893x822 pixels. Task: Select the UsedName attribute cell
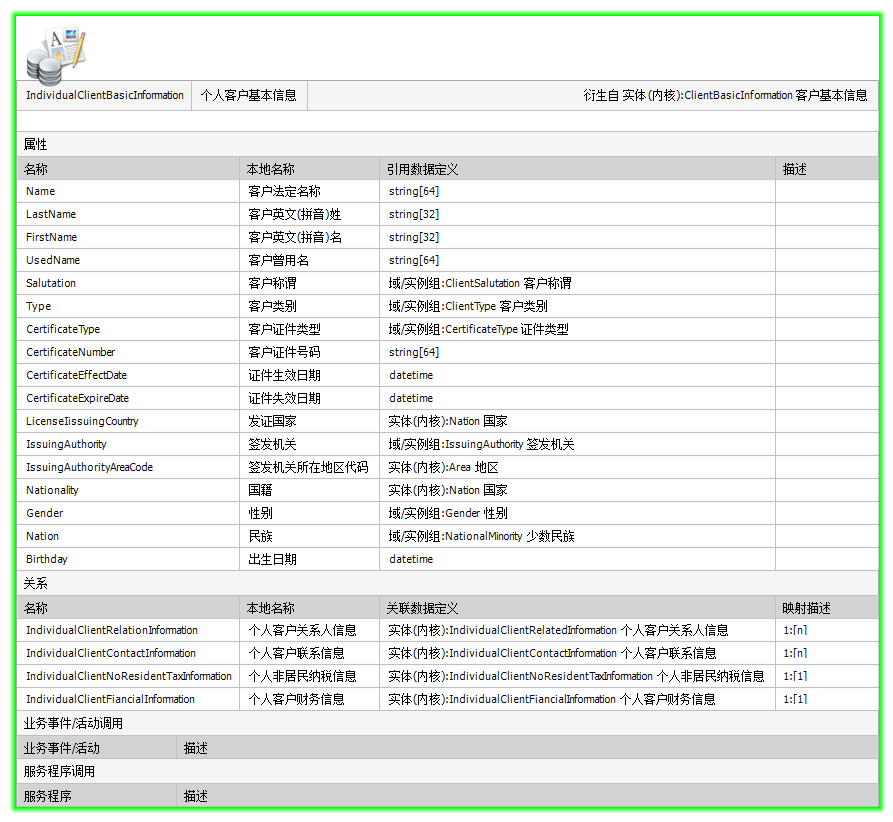tap(128, 260)
